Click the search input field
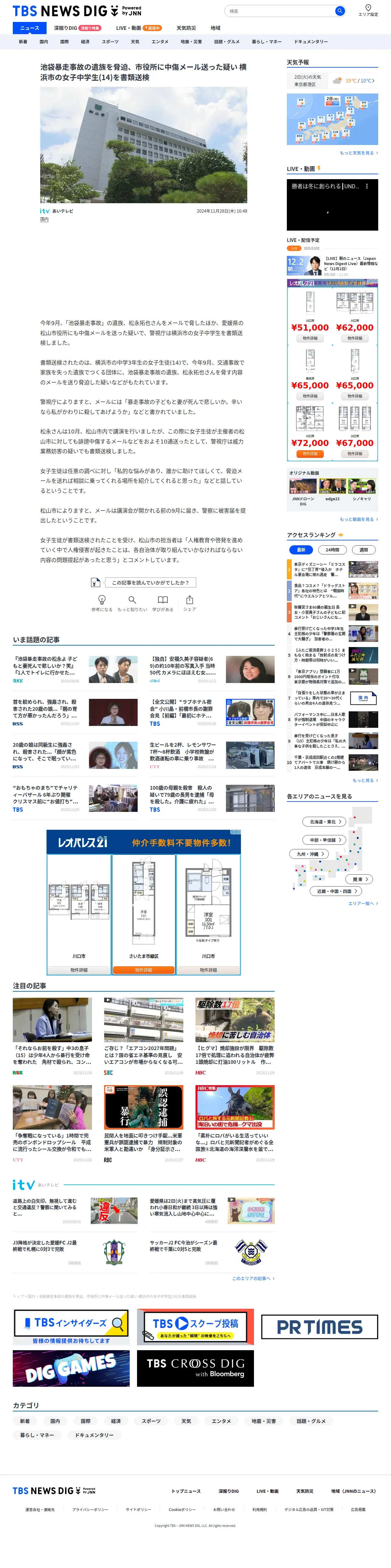Screen dimensions: 391x1568 point(280,11)
